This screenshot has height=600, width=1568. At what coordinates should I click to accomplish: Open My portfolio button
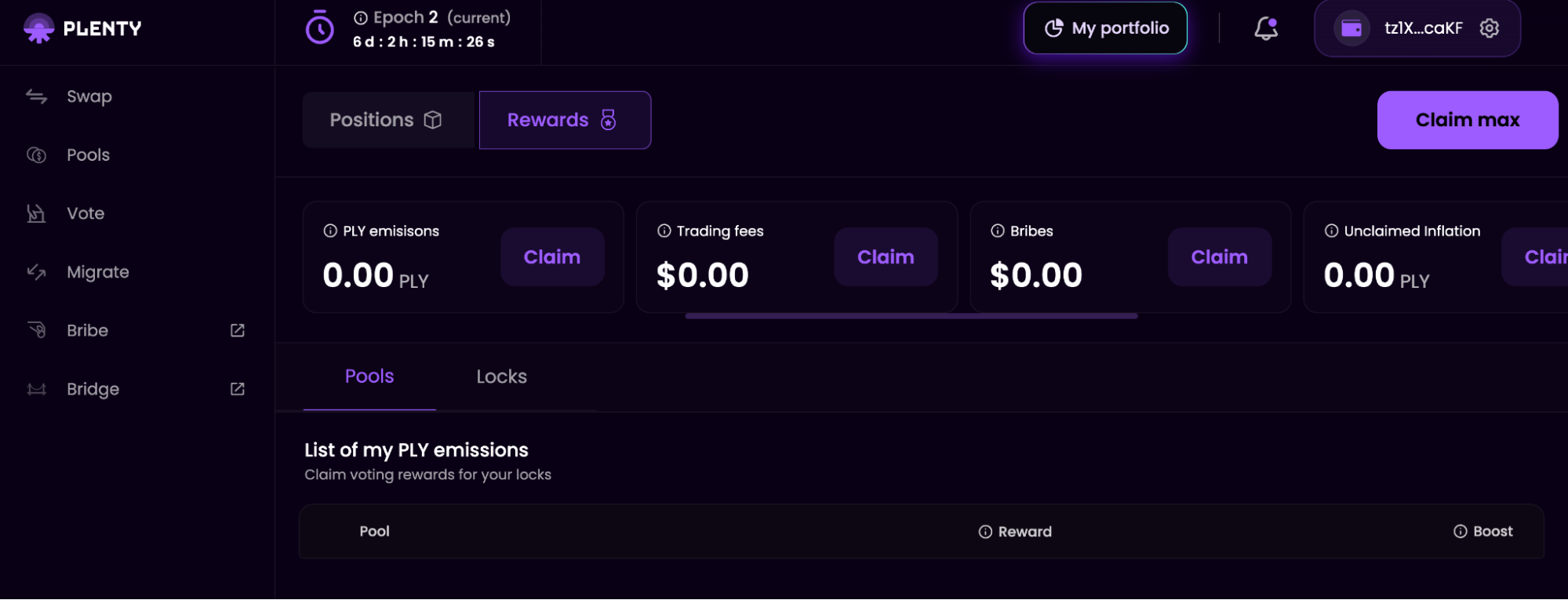point(1104,28)
